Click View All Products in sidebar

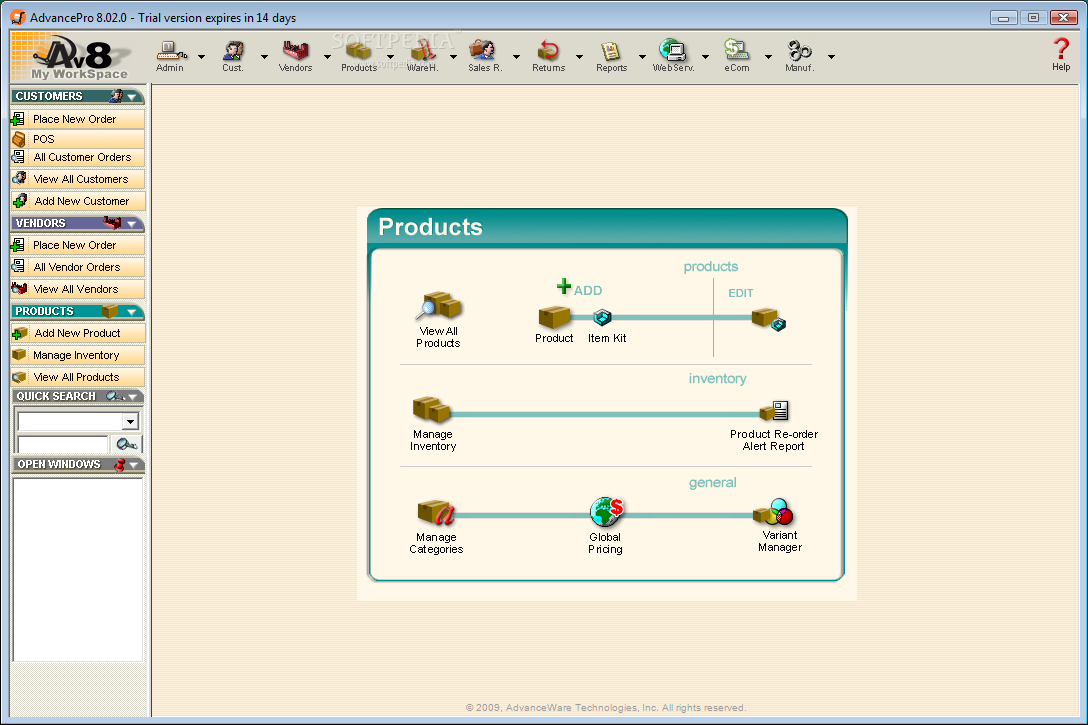[x=78, y=377]
